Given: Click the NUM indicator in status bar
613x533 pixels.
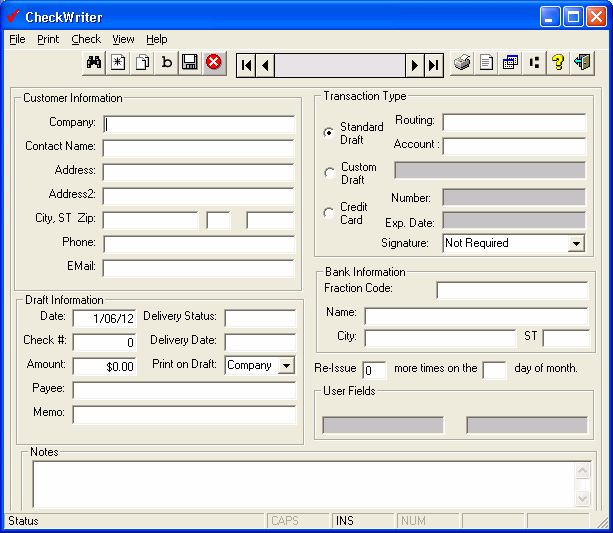Looking at the screenshot, I should [x=413, y=521].
